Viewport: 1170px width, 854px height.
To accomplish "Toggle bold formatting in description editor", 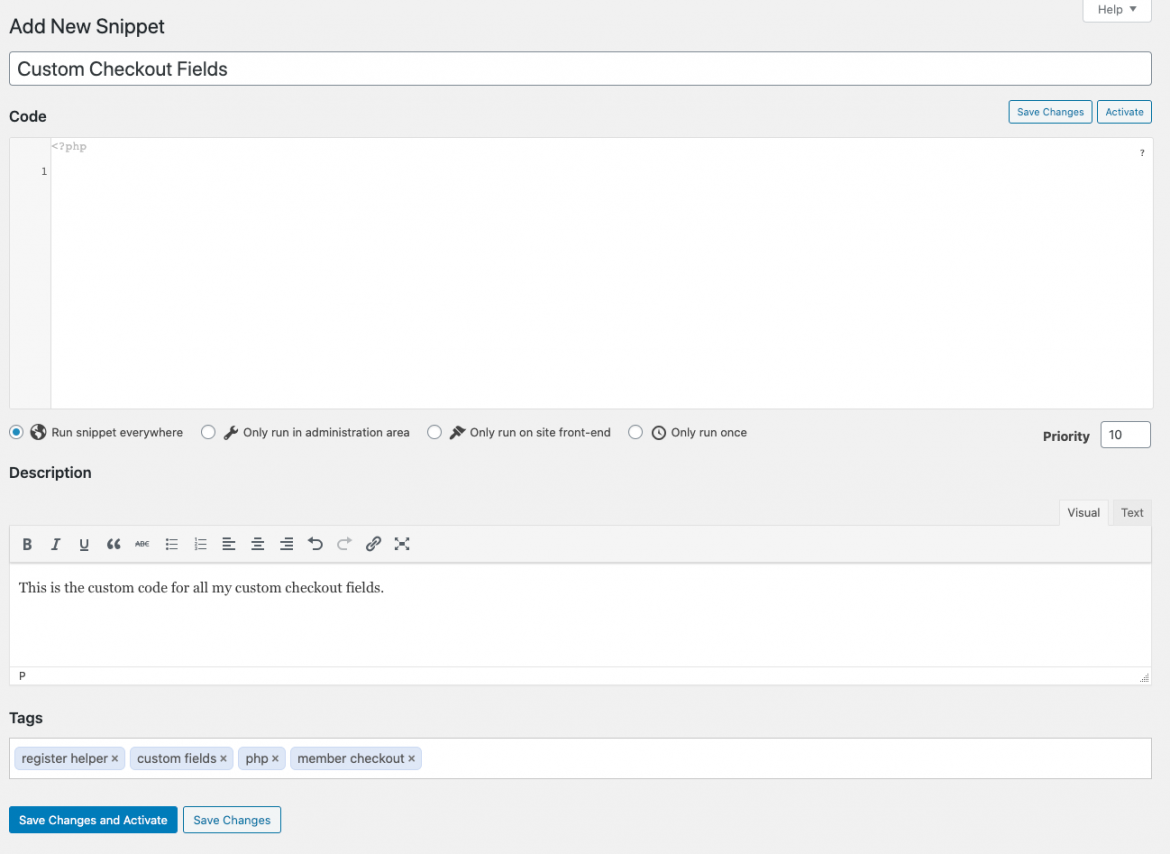I will (27, 544).
